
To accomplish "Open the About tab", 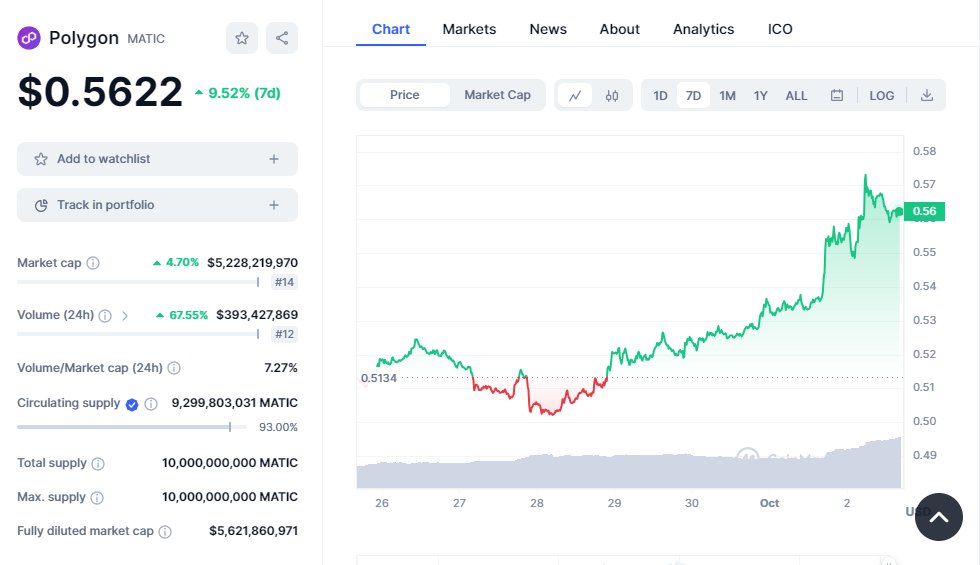I will (619, 29).
